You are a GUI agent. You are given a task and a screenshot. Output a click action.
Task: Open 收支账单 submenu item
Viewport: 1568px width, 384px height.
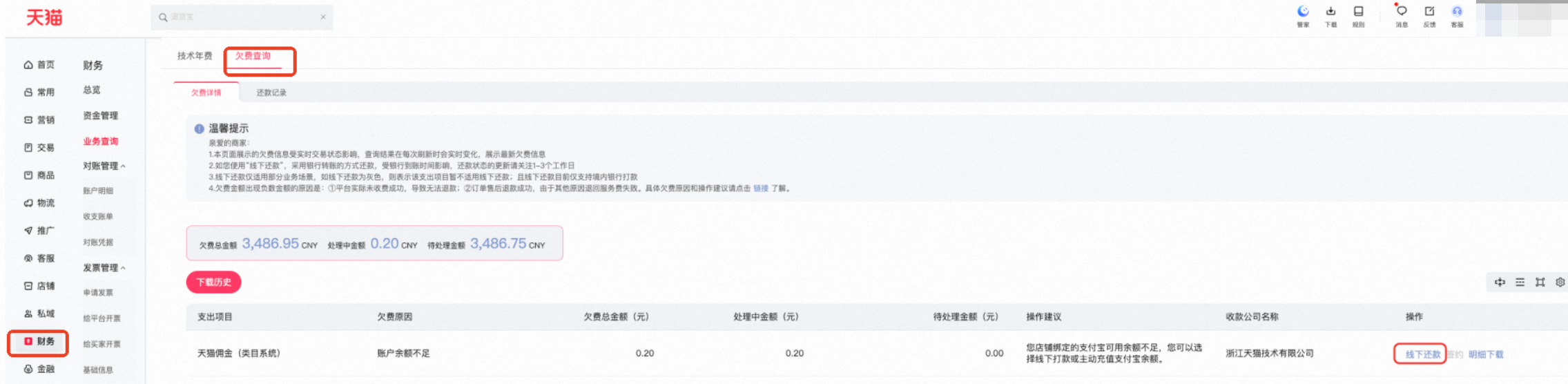click(98, 217)
